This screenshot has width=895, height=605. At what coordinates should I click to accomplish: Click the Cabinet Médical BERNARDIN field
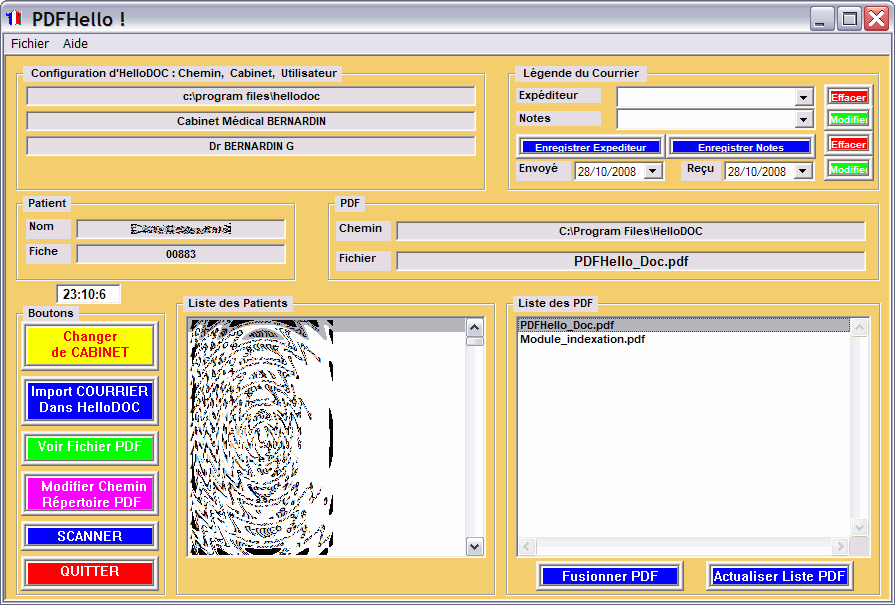[x=251, y=121]
